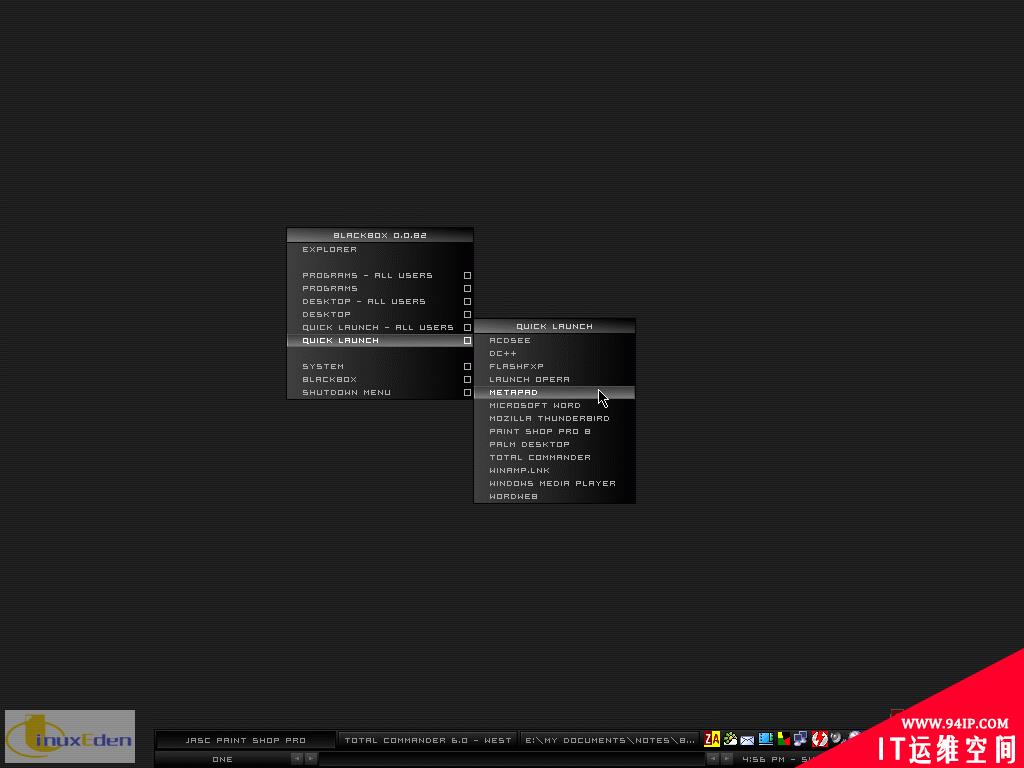
Task: Click the Blackbox 0.0.82 menu title bar
Action: tap(380, 235)
